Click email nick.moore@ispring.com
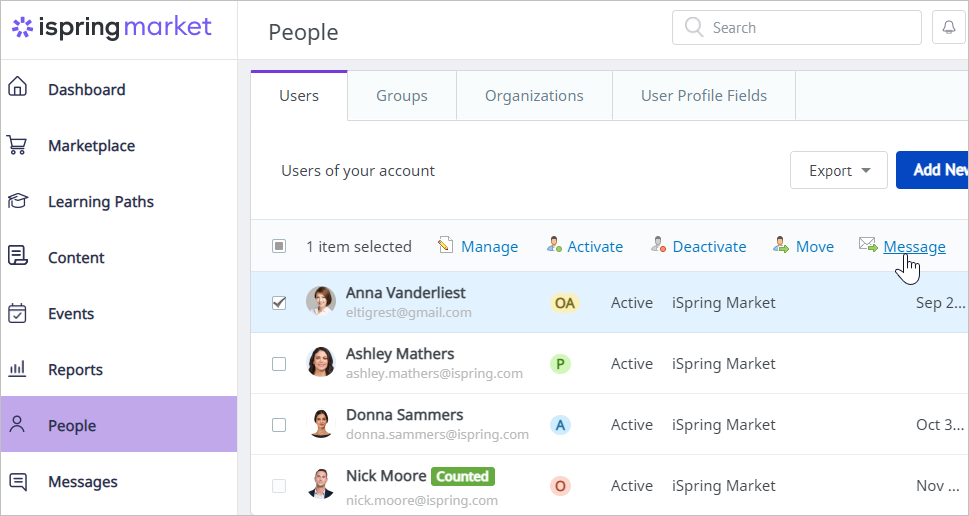 click(x=421, y=500)
